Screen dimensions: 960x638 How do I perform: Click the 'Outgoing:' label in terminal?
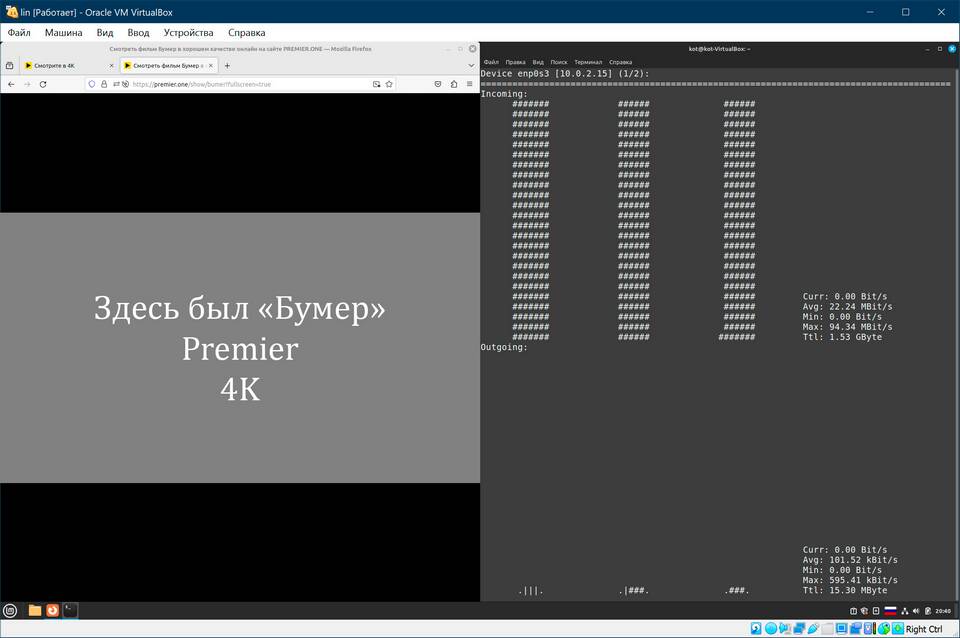504,347
